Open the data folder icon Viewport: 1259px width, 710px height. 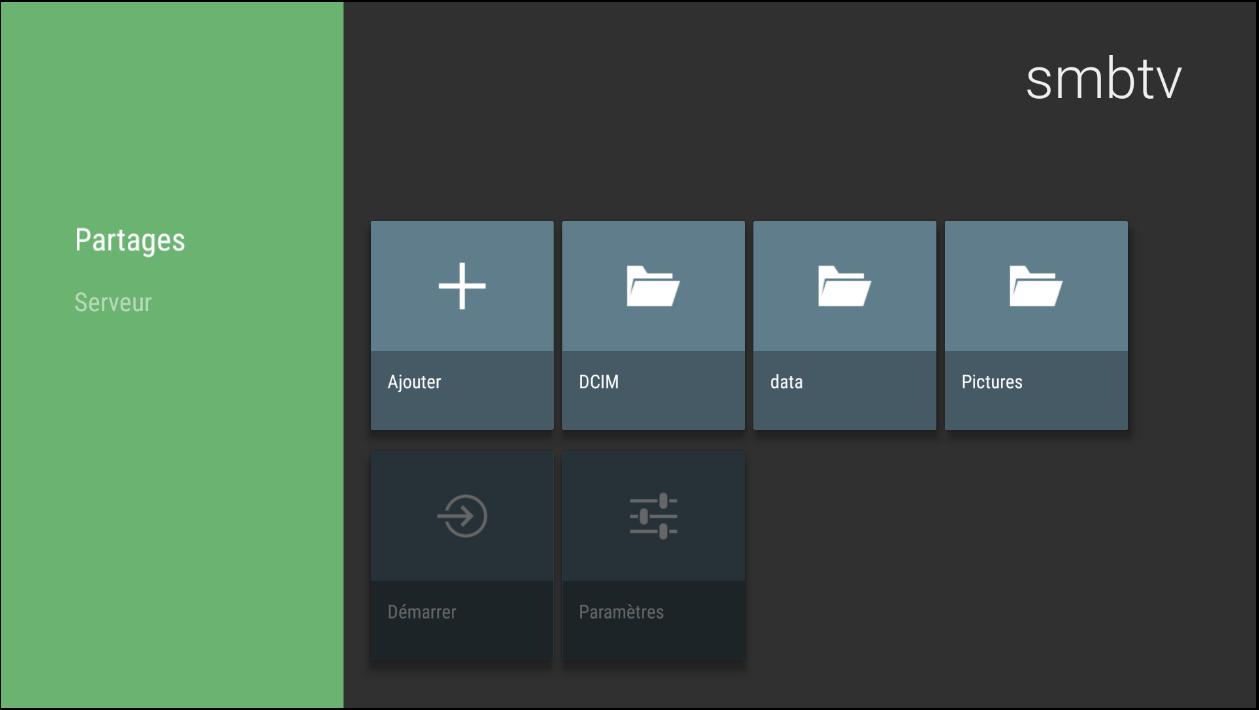(844, 286)
